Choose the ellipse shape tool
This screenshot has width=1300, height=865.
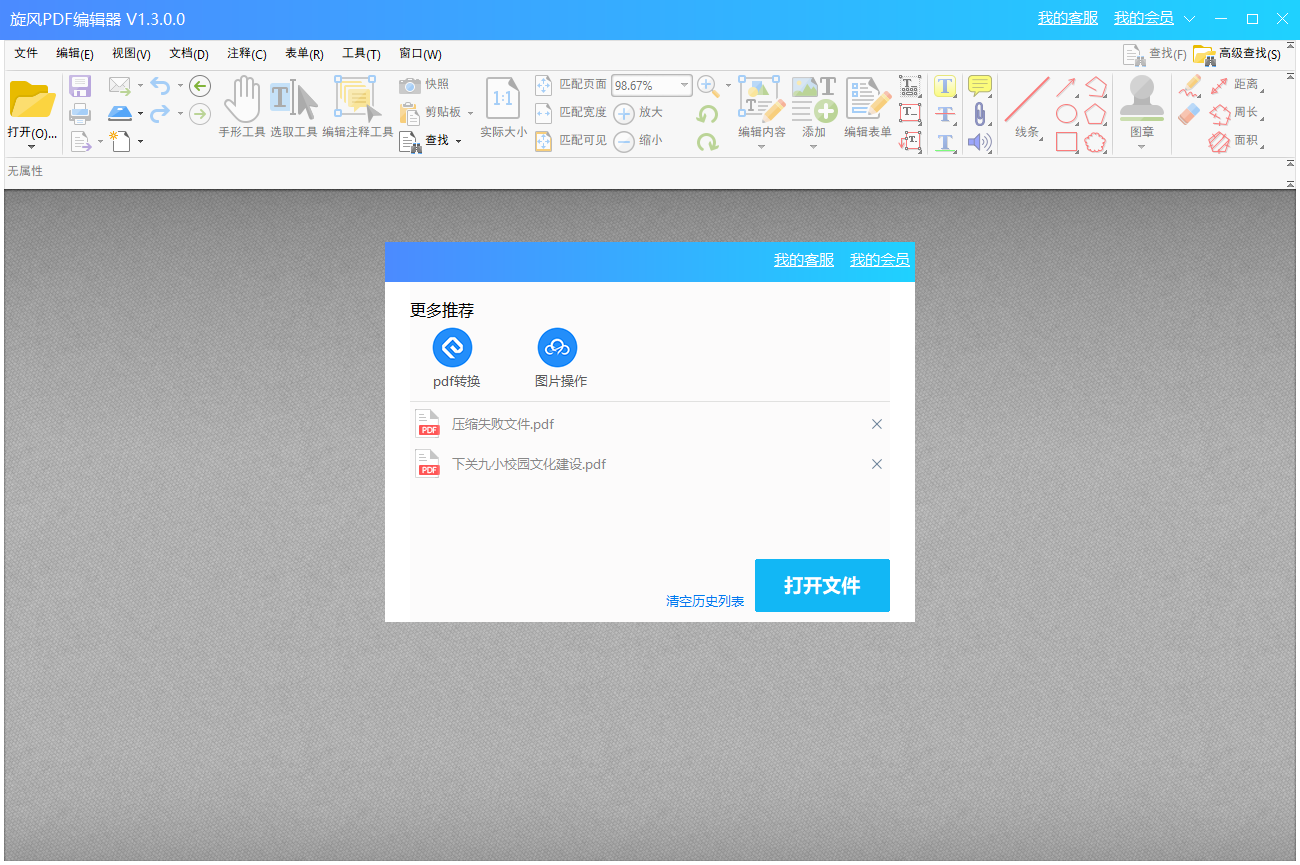click(1067, 114)
